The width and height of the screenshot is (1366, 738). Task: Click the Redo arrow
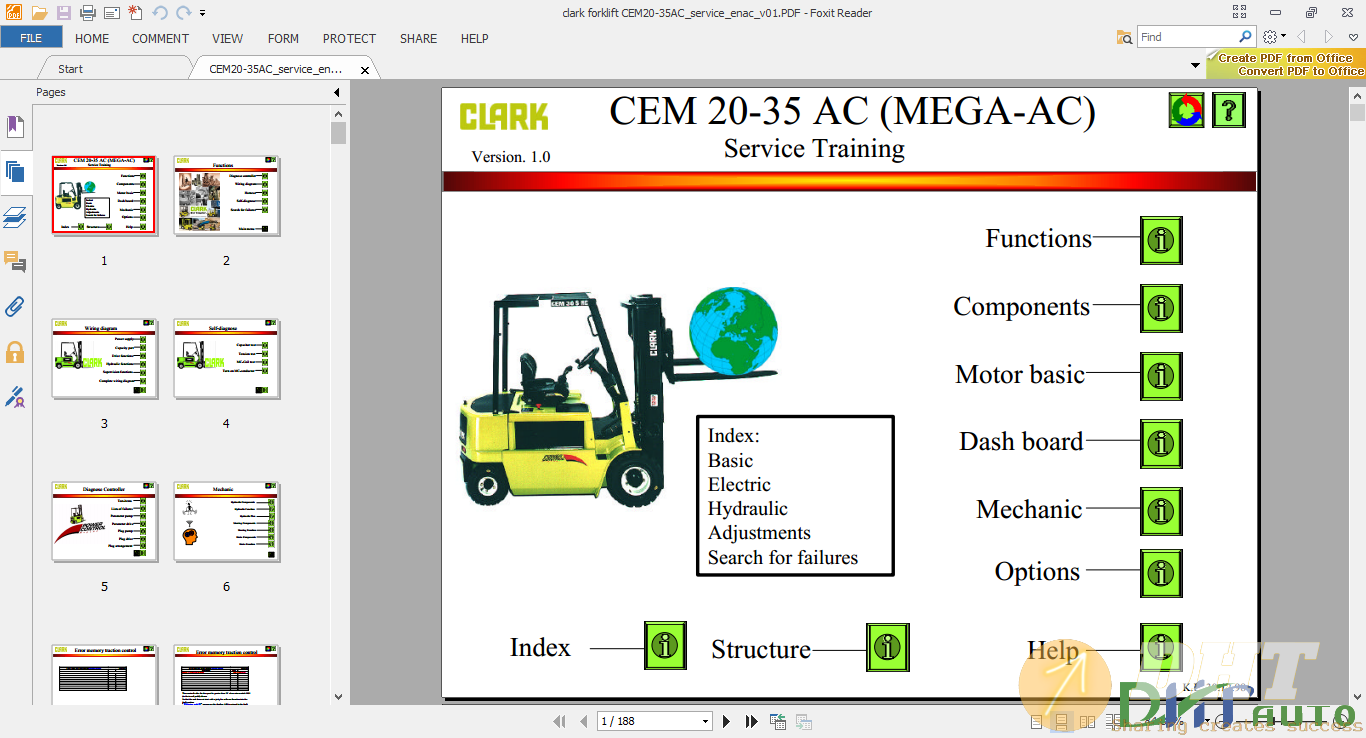click(x=183, y=13)
